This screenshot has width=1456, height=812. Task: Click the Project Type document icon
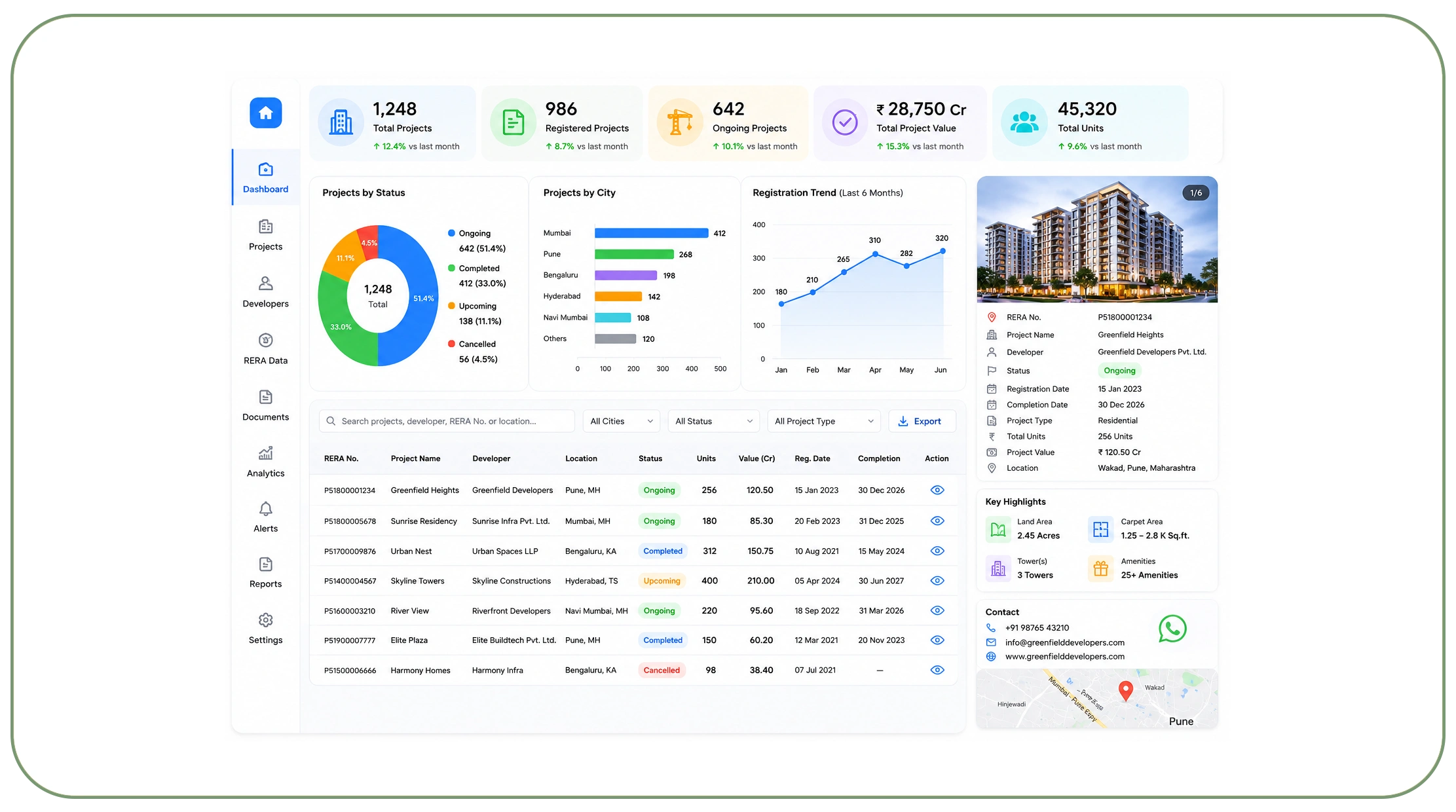[x=992, y=420]
